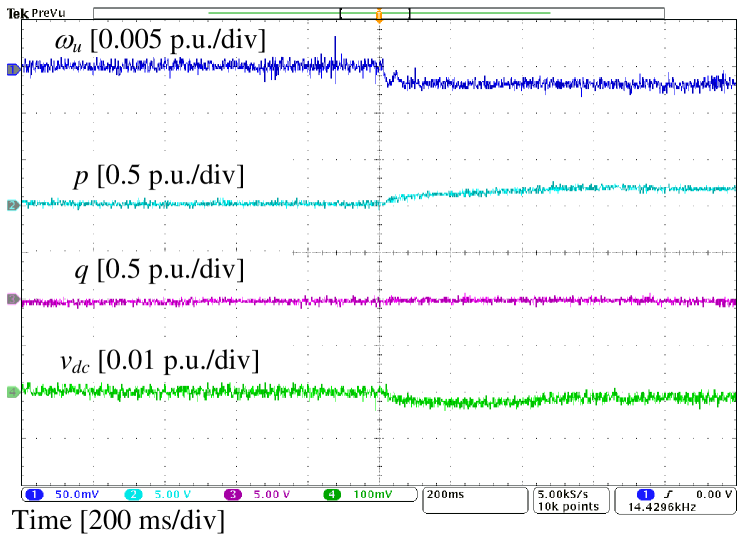
Task: Select the orange trigger position marker
Action: coord(379,16)
